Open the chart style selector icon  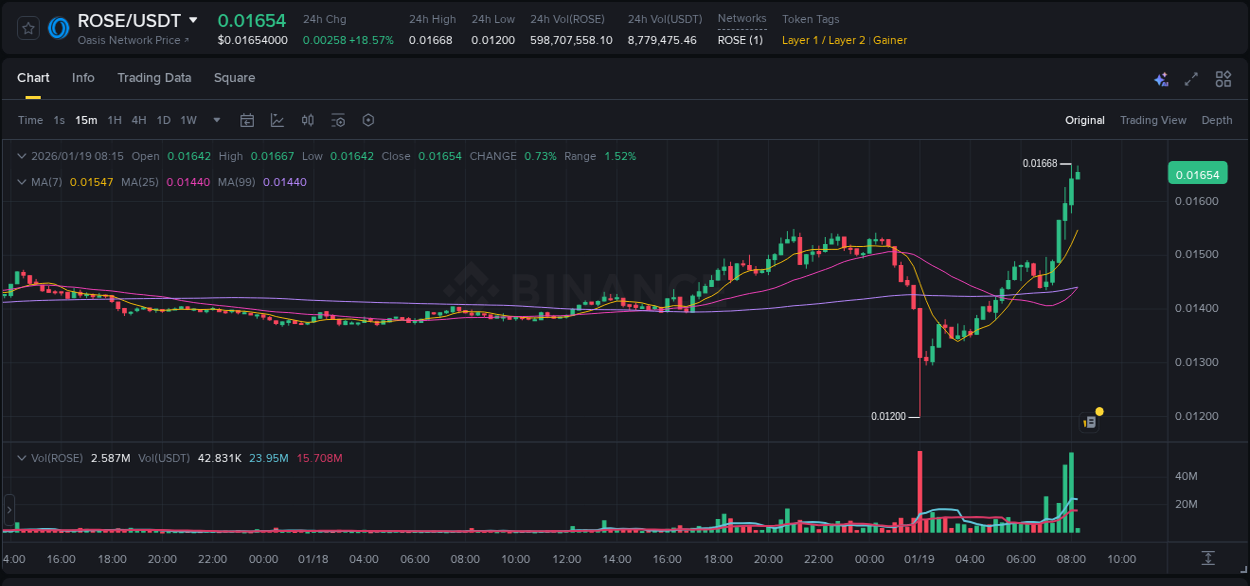click(x=277, y=120)
